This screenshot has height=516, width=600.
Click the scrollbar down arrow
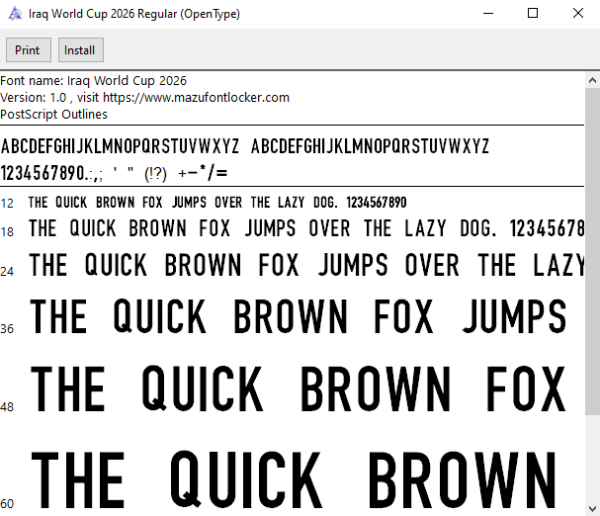pyautogui.click(x=592, y=509)
